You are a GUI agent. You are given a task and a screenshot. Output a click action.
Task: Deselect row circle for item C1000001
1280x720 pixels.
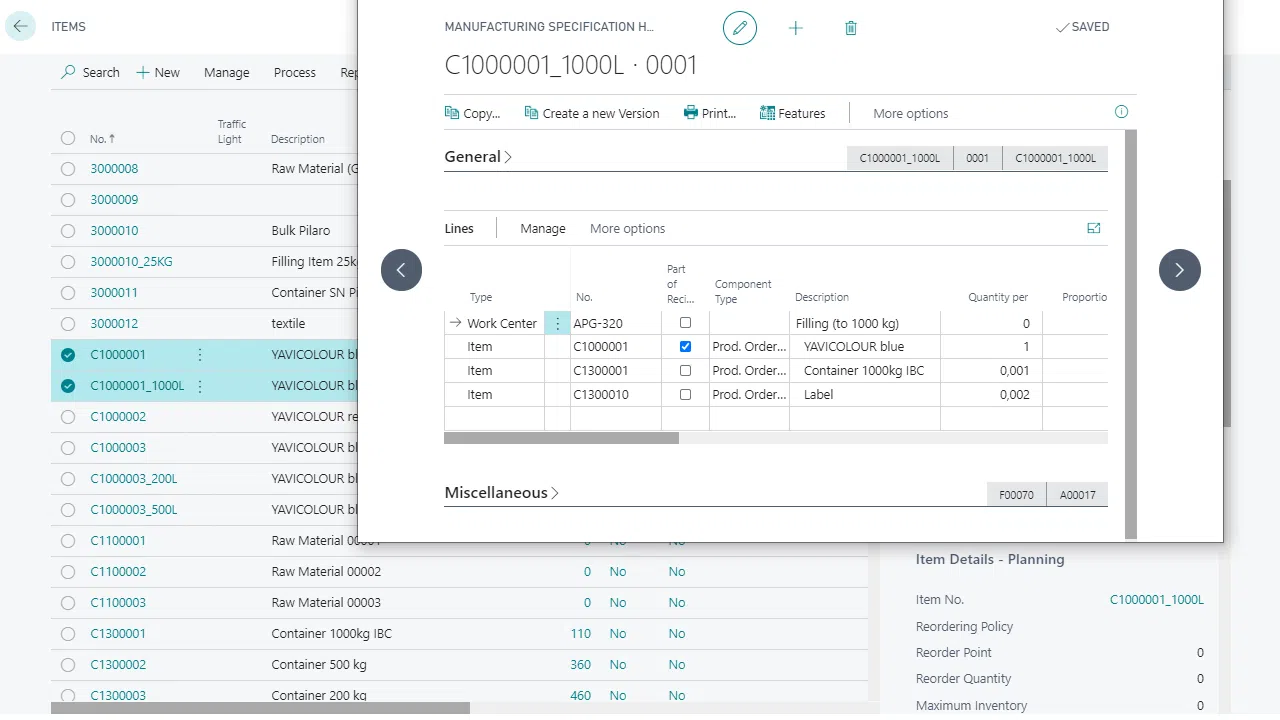[68, 355]
